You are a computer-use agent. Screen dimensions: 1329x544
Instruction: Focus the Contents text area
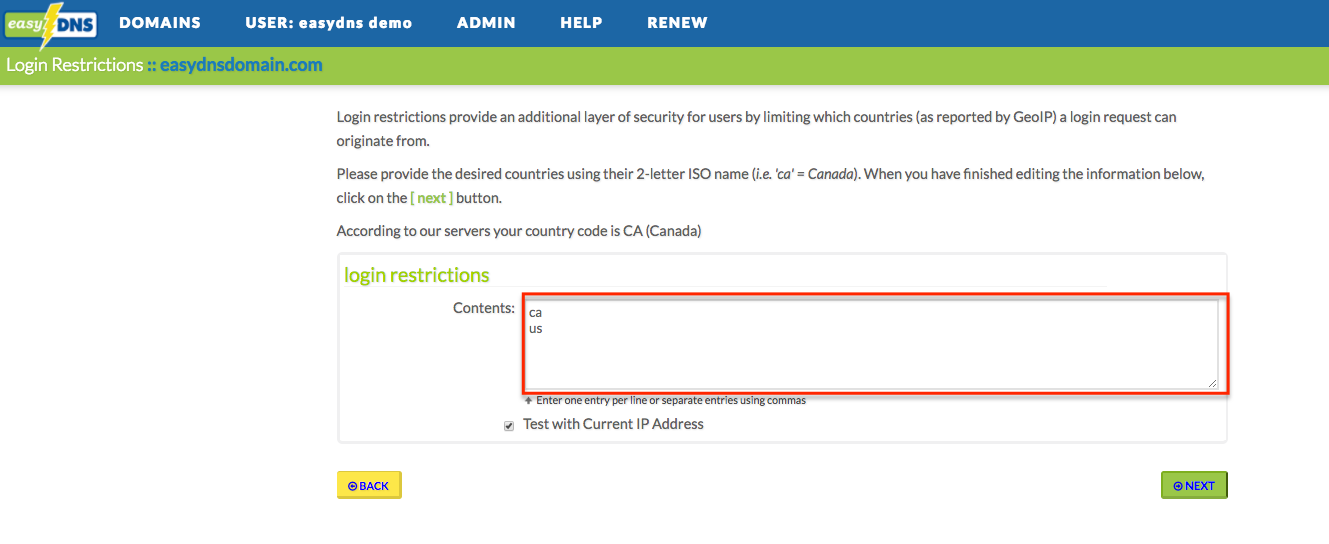tap(872, 344)
